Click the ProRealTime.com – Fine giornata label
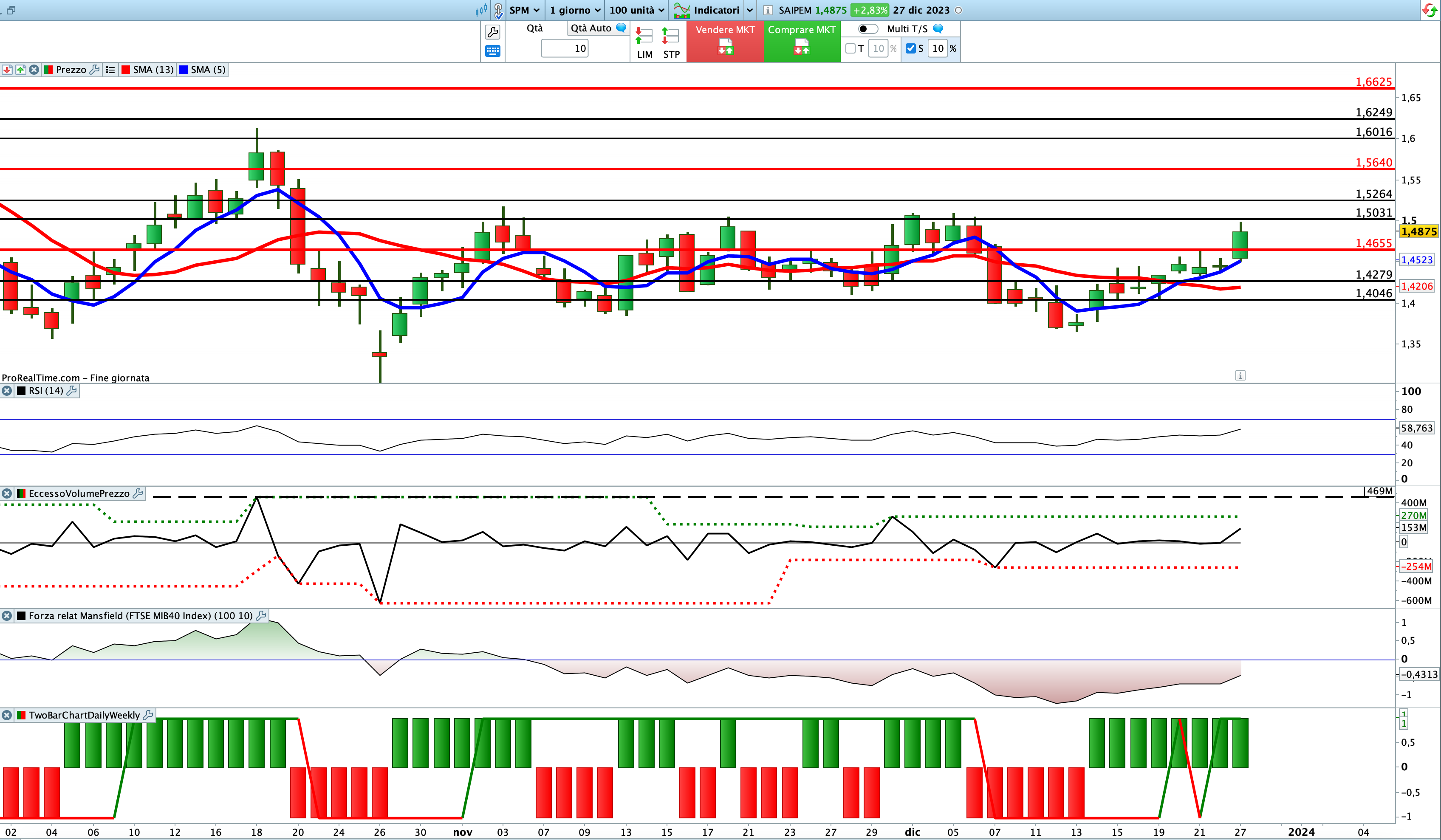Image resolution: width=1441 pixels, height=840 pixels. click(x=76, y=378)
